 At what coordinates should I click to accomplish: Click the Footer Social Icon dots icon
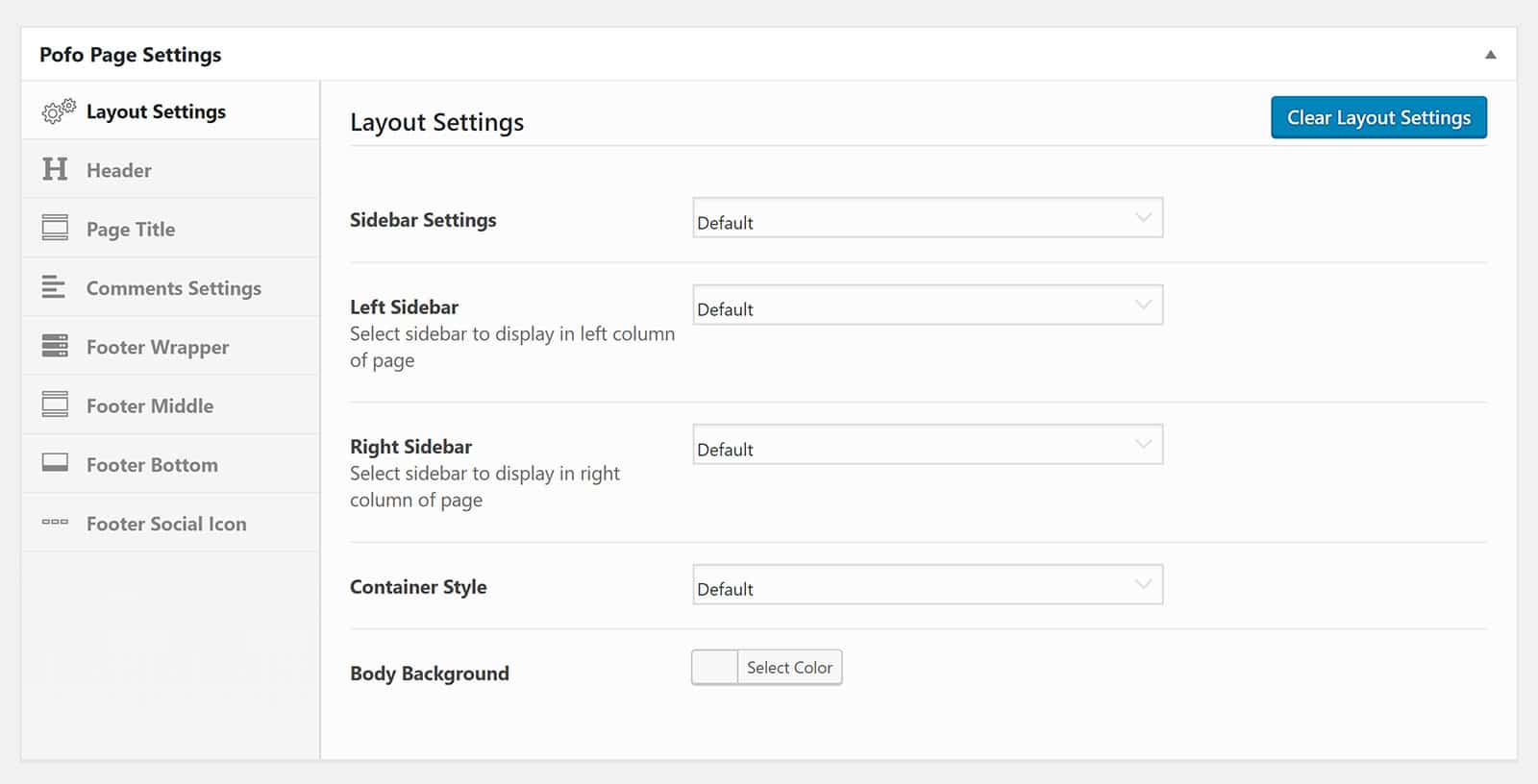[x=55, y=523]
